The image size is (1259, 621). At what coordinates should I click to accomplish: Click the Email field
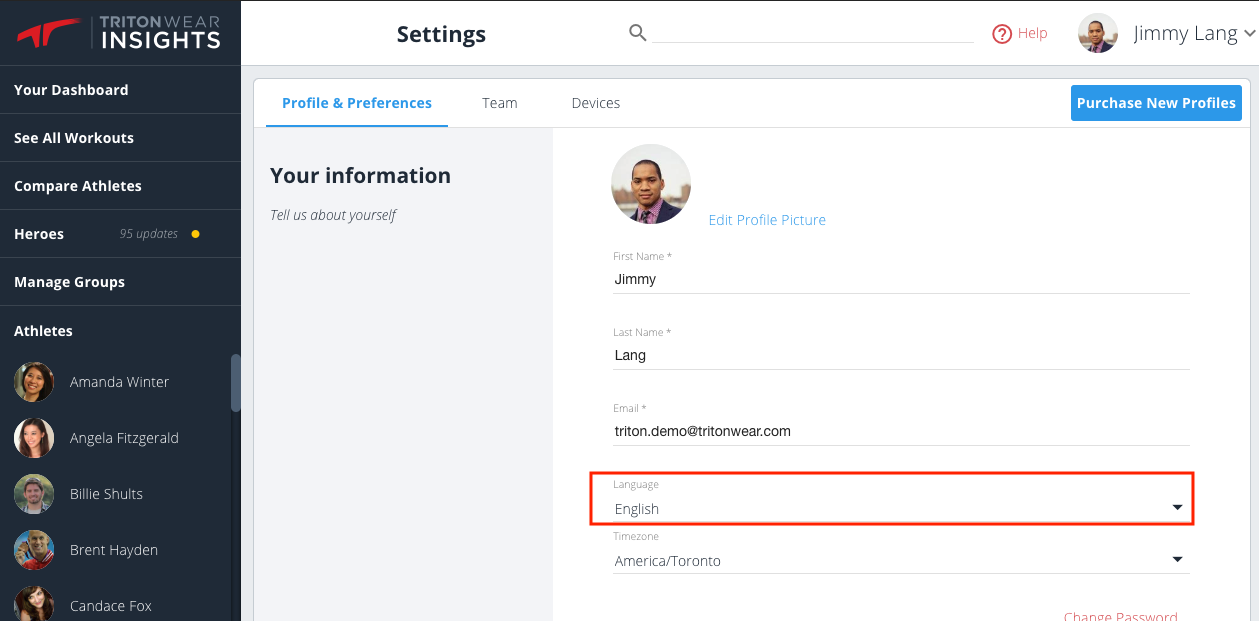coord(901,431)
